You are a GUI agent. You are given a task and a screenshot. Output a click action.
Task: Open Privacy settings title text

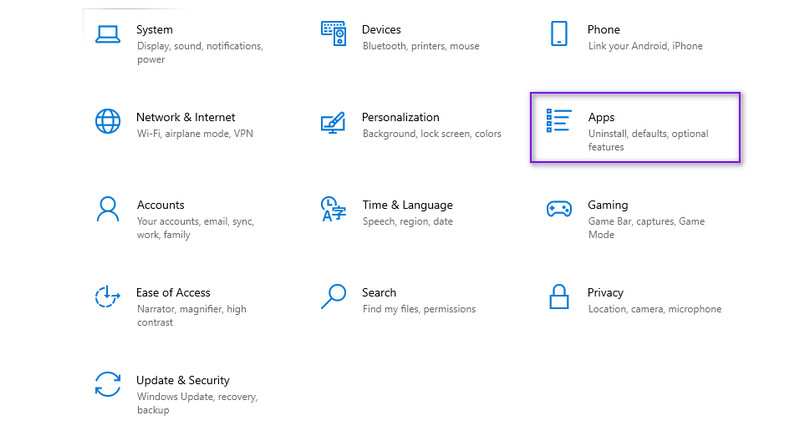[605, 293]
